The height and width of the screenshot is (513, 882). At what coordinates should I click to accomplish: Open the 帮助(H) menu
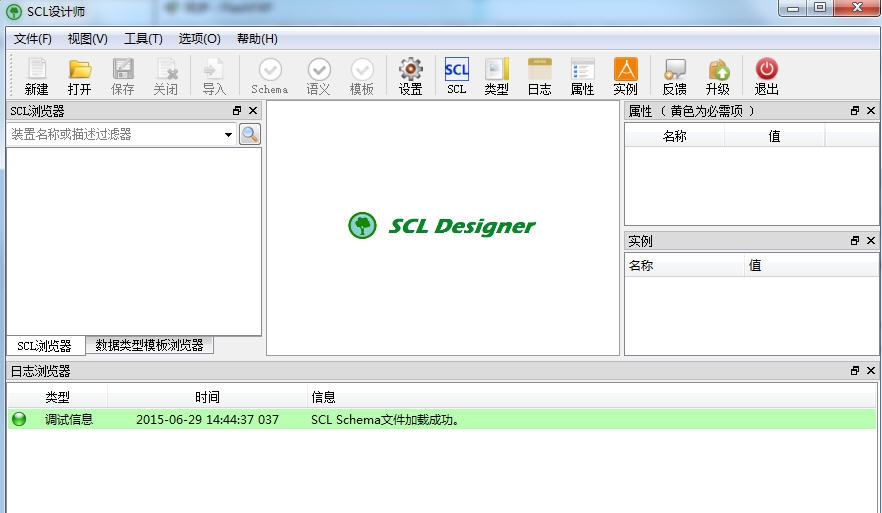pyautogui.click(x=257, y=39)
